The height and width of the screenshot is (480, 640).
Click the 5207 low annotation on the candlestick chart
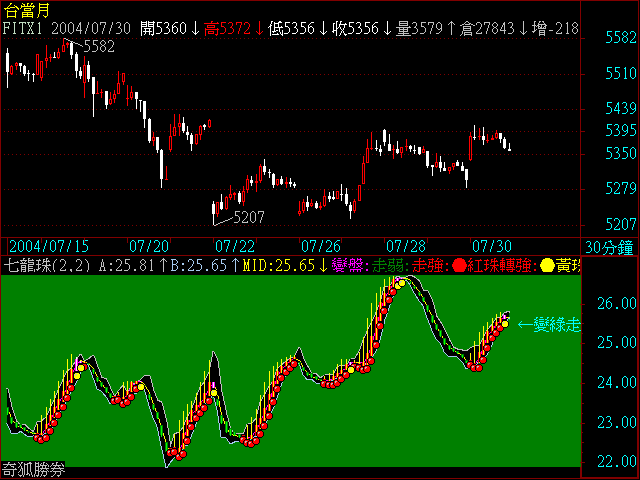249,217
